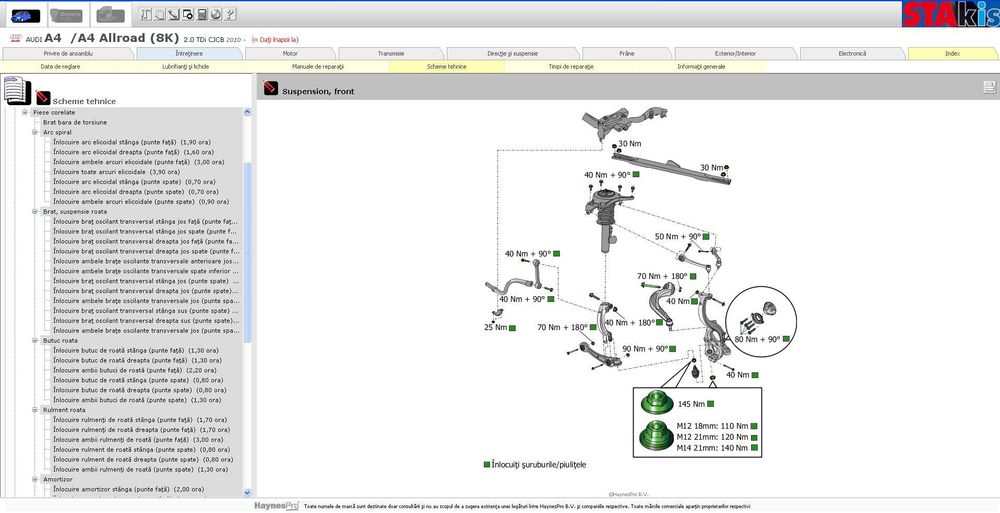Print the suspension diagram using printer icon

tap(989, 87)
